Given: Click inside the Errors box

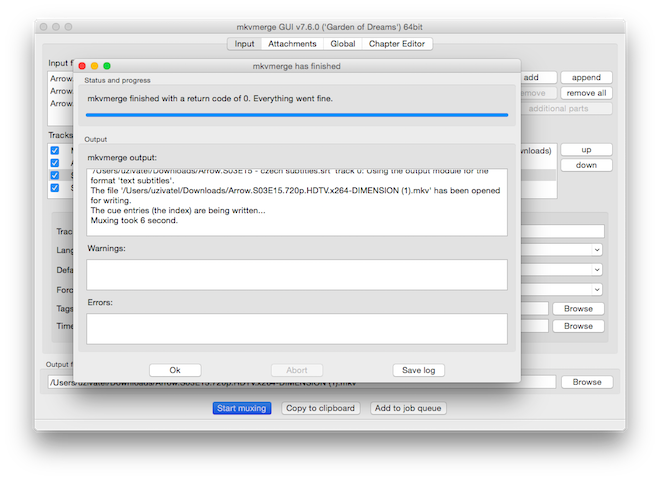Looking at the screenshot, I should tap(297, 328).
